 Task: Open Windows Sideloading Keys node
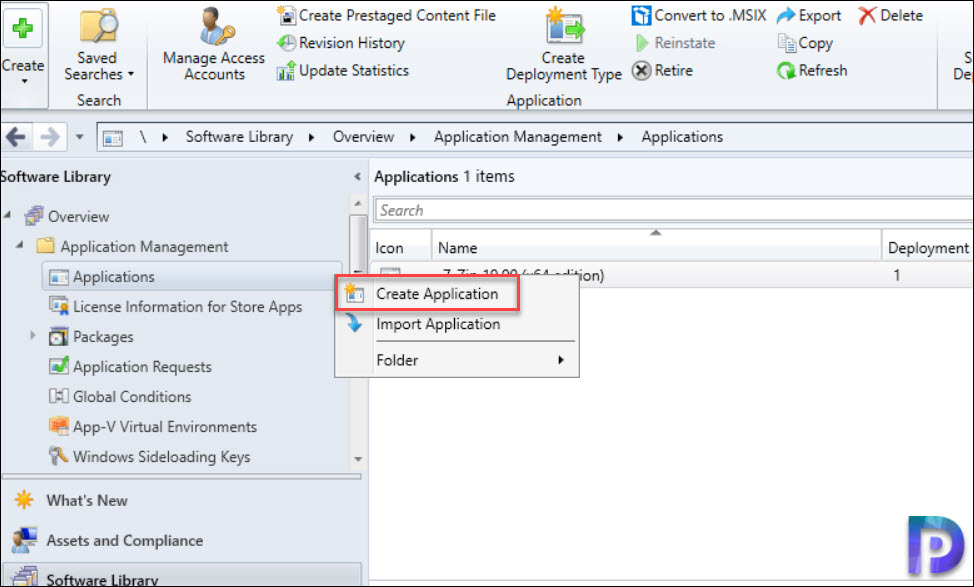(x=162, y=457)
